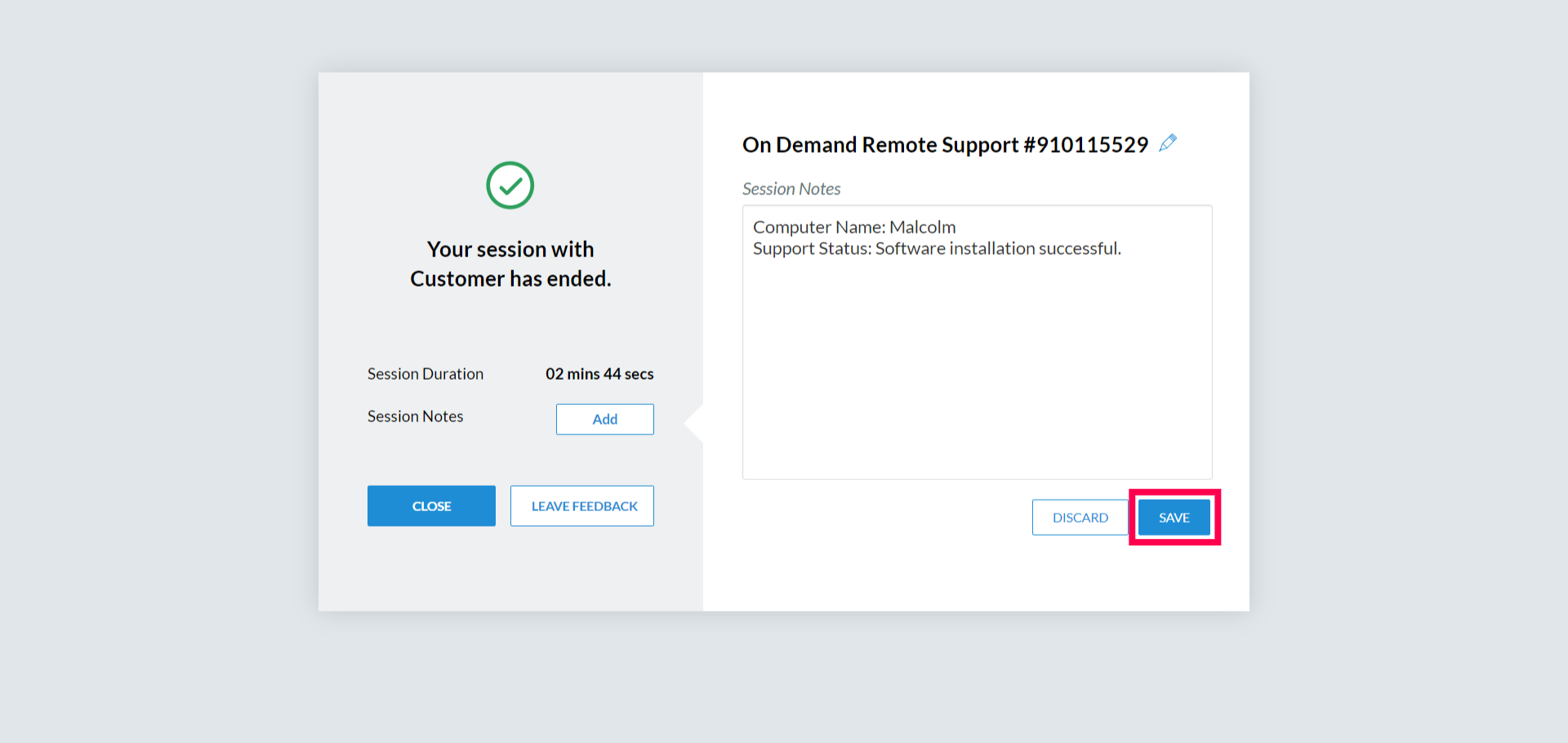
Task: Click the Add button for Session Notes
Action: tap(604, 419)
